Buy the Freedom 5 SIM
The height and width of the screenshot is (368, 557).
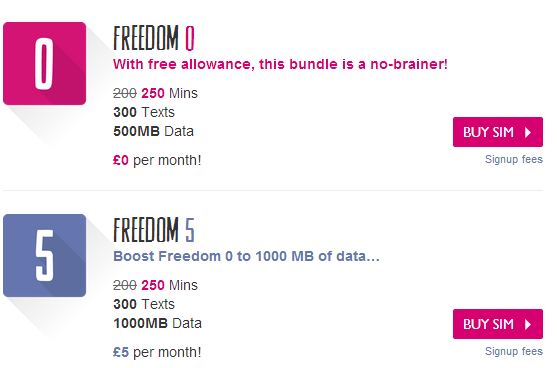point(498,324)
